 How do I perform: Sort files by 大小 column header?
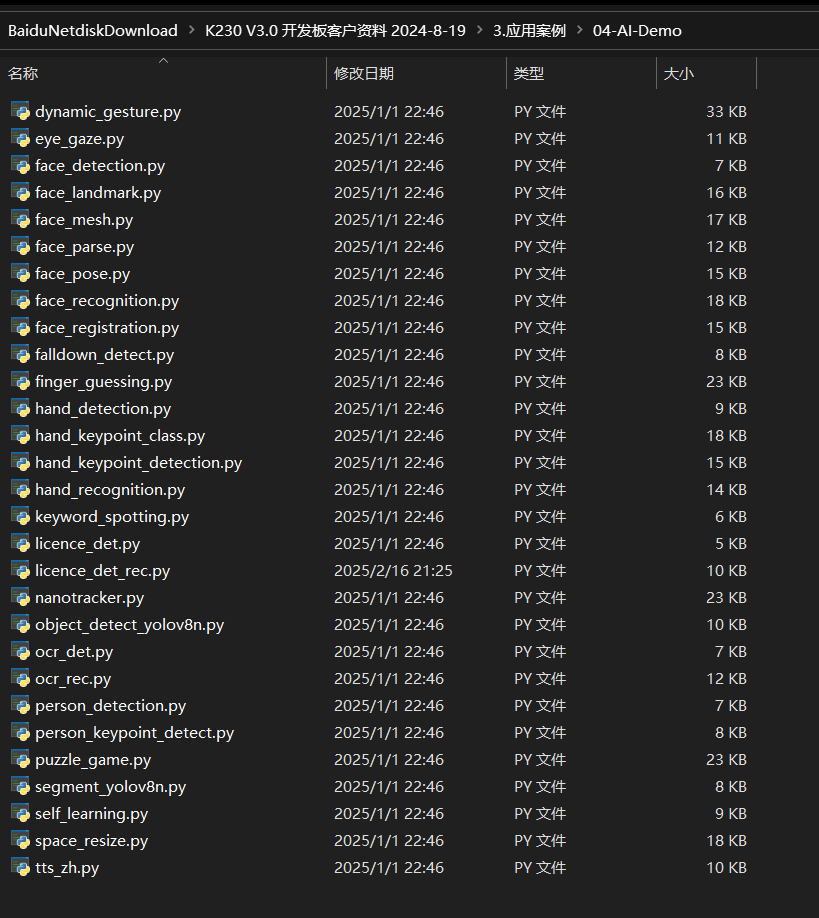[x=679, y=74]
